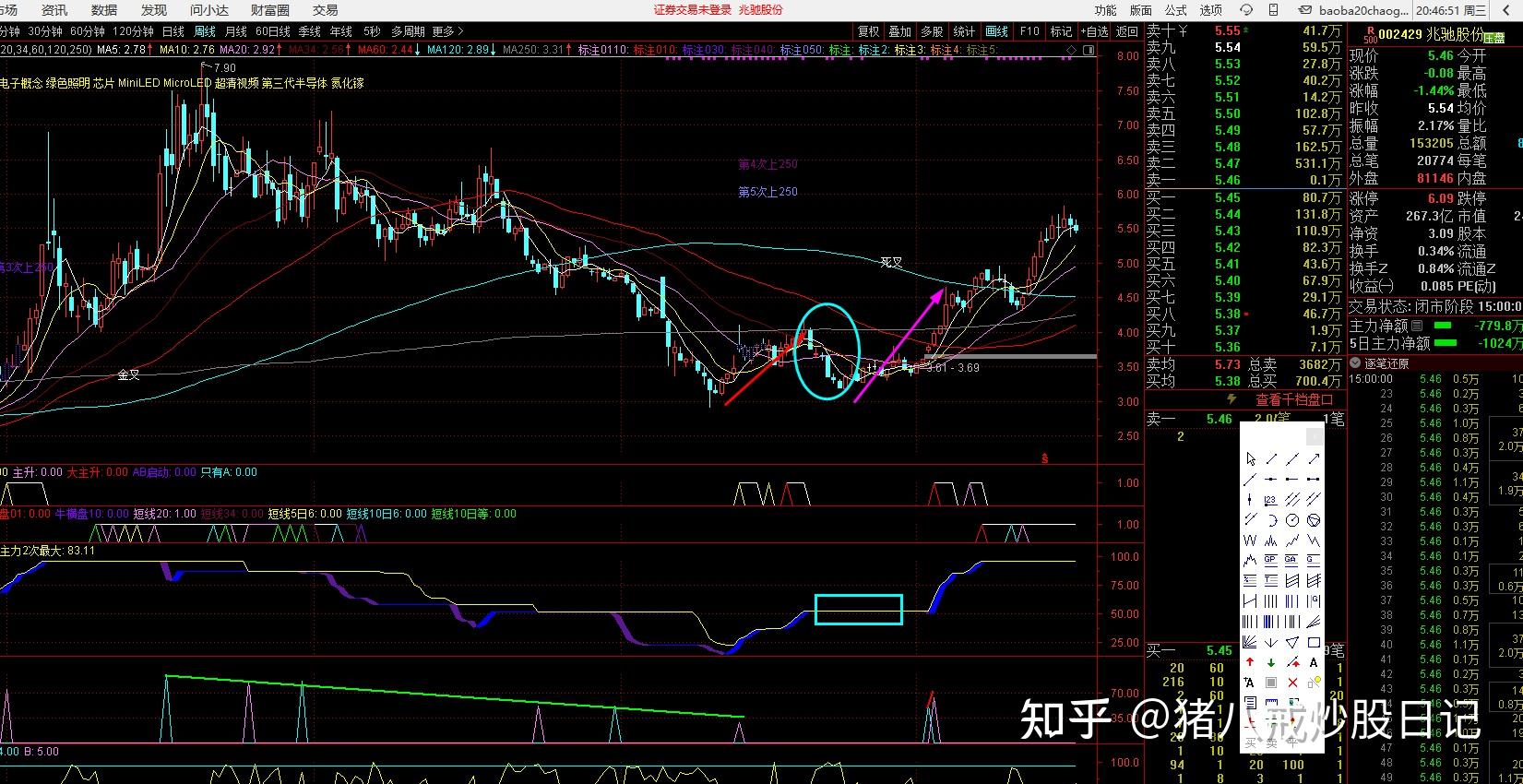
Task: Click the 返回 back button
Action: coord(1127,31)
